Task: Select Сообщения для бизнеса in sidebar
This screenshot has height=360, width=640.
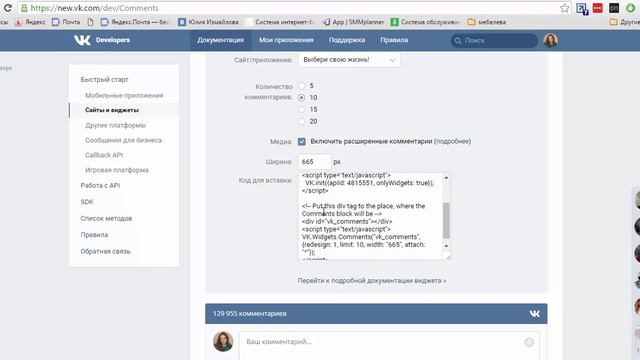Action: pos(123,140)
